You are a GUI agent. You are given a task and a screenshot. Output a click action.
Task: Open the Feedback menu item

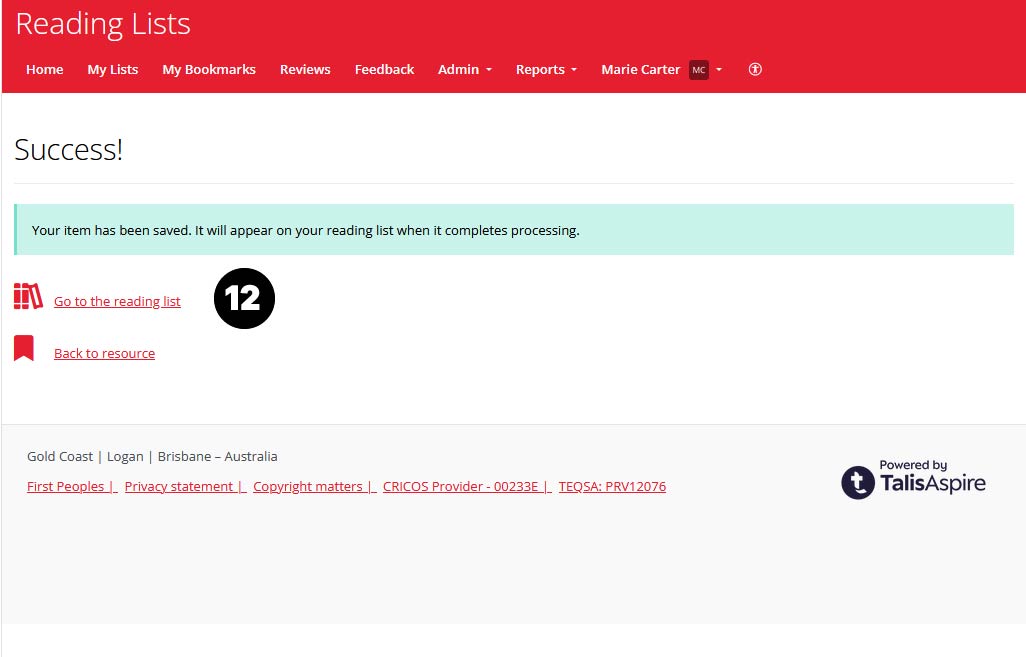pyautogui.click(x=384, y=70)
